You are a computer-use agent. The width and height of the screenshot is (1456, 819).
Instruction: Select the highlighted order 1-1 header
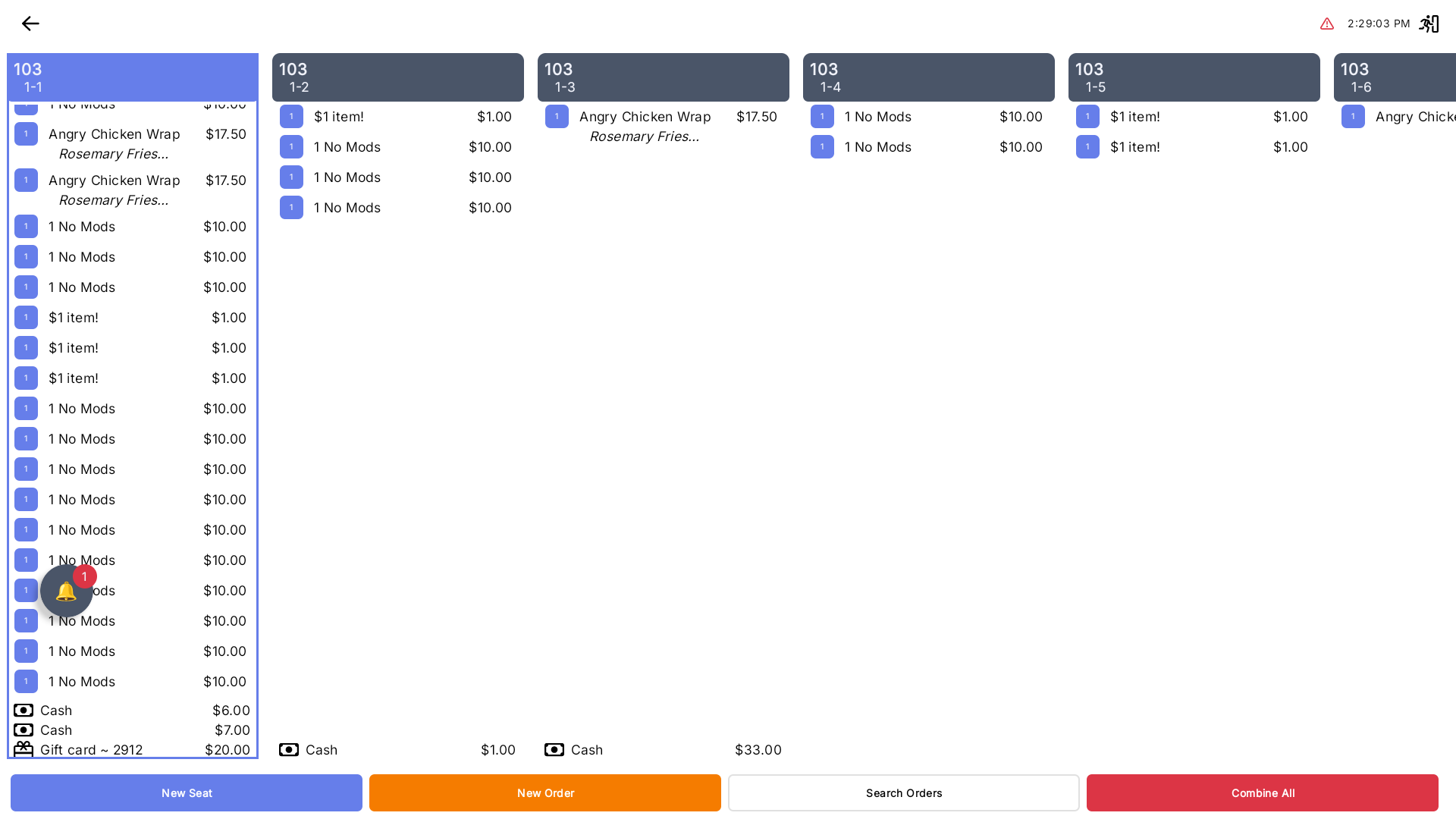pos(132,77)
